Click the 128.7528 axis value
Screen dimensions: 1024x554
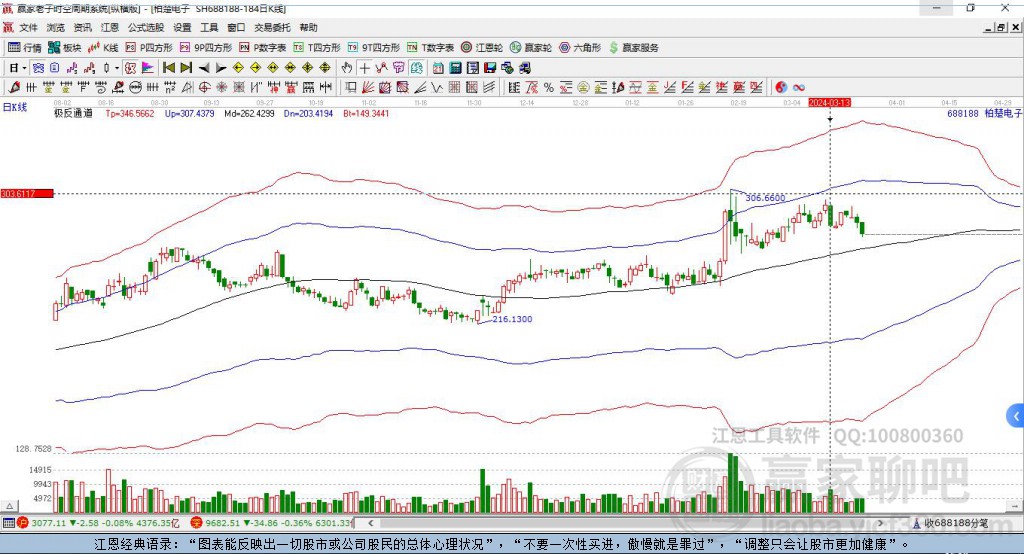coord(33,449)
